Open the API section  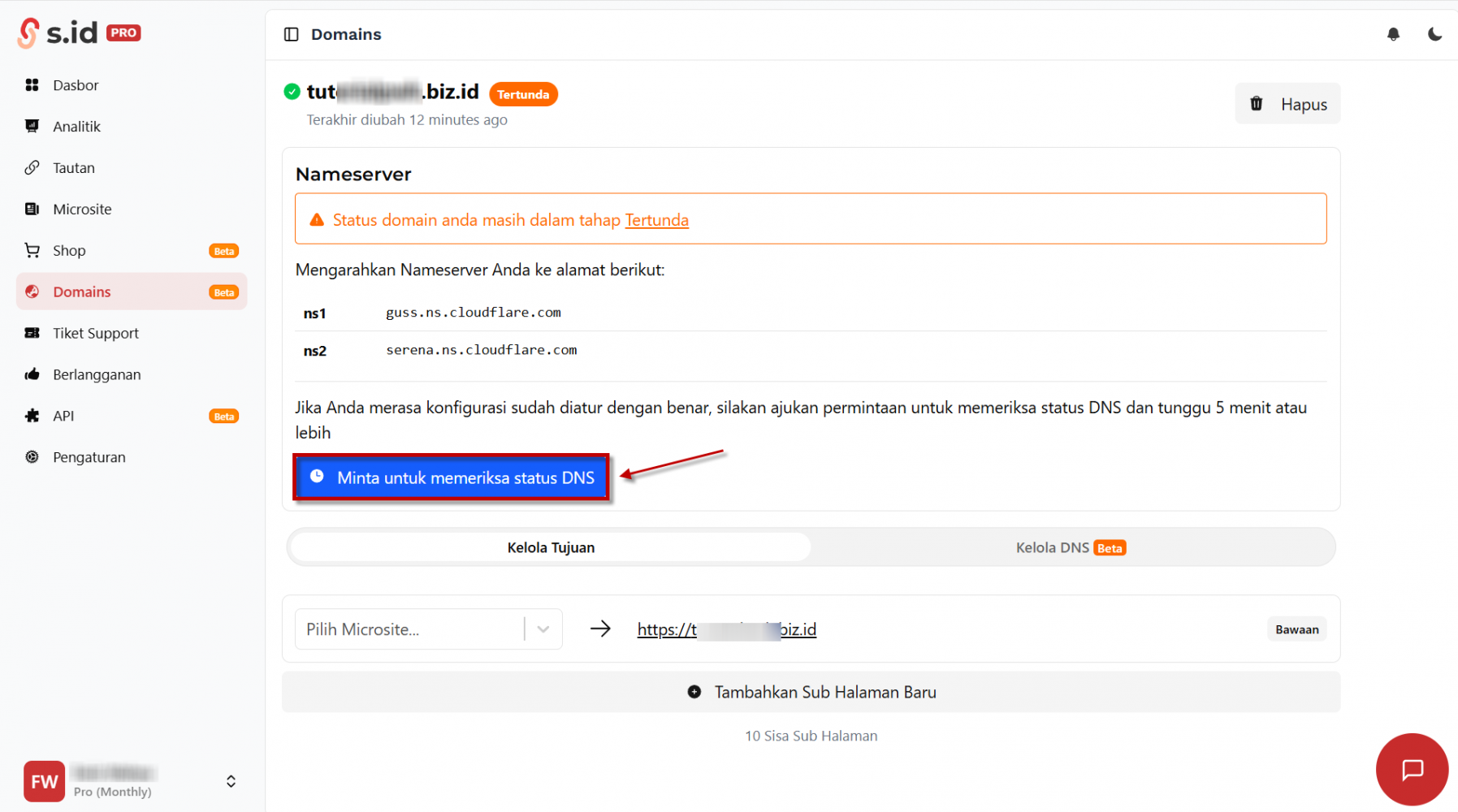(63, 417)
